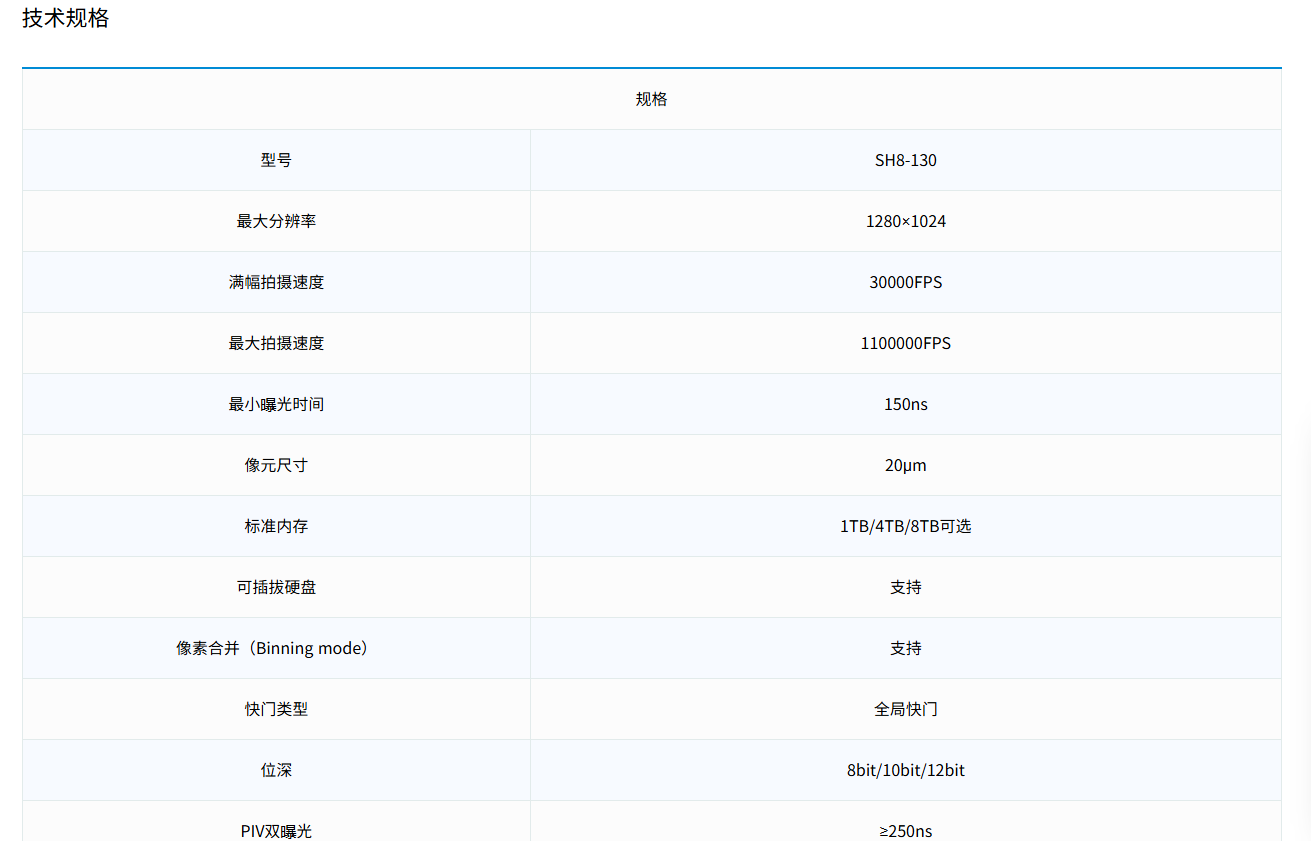Click the 20μm pixel size value

point(905,465)
